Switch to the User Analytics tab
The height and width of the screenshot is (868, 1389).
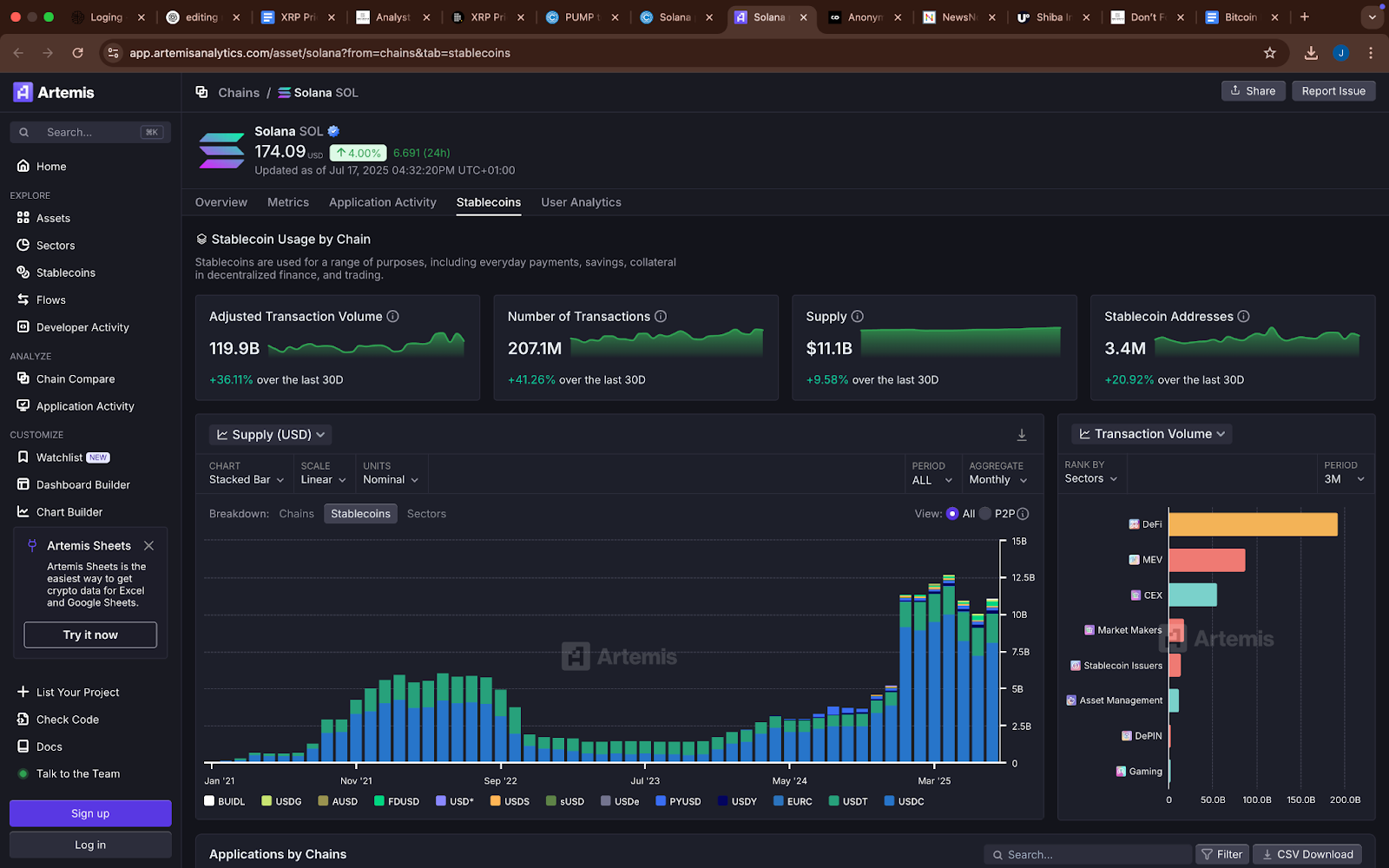coord(581,202)
